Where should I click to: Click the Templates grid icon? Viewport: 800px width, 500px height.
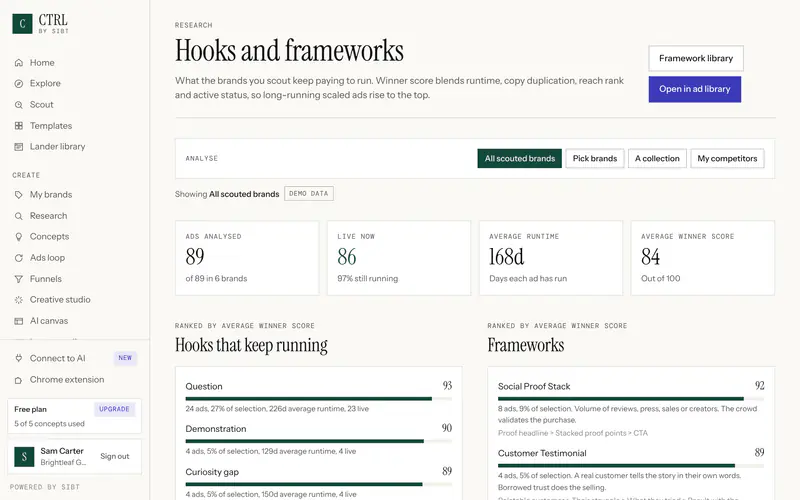click(19, 126)
